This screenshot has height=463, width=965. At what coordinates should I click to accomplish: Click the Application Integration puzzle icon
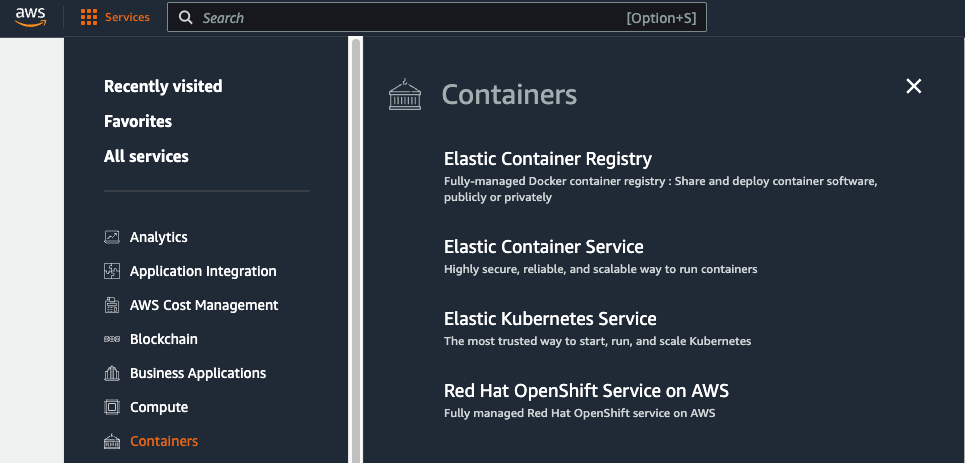(x=111, y=271)
